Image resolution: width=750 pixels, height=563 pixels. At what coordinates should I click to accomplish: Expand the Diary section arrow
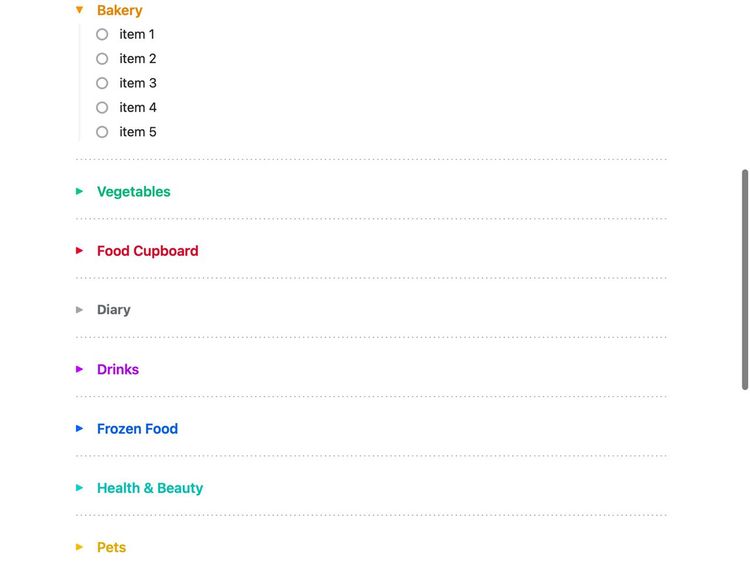(x=80, y=310)
